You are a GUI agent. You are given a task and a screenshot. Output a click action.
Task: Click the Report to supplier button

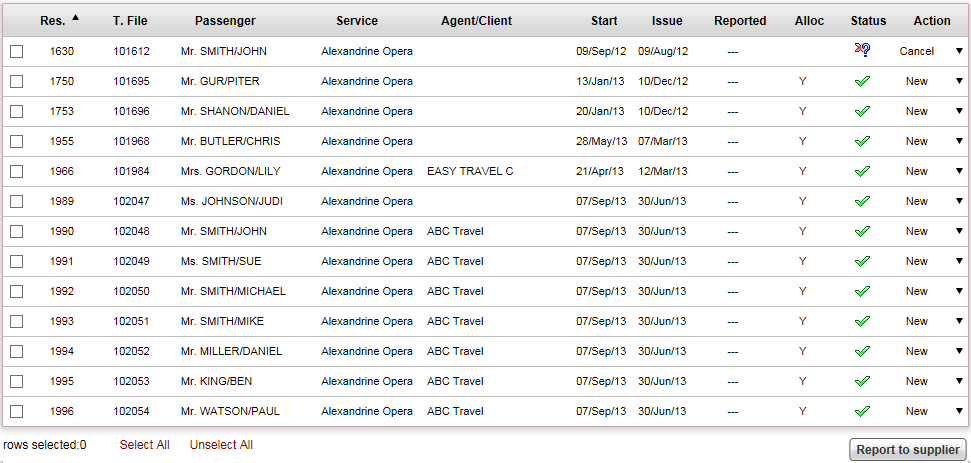pos(907,450)
